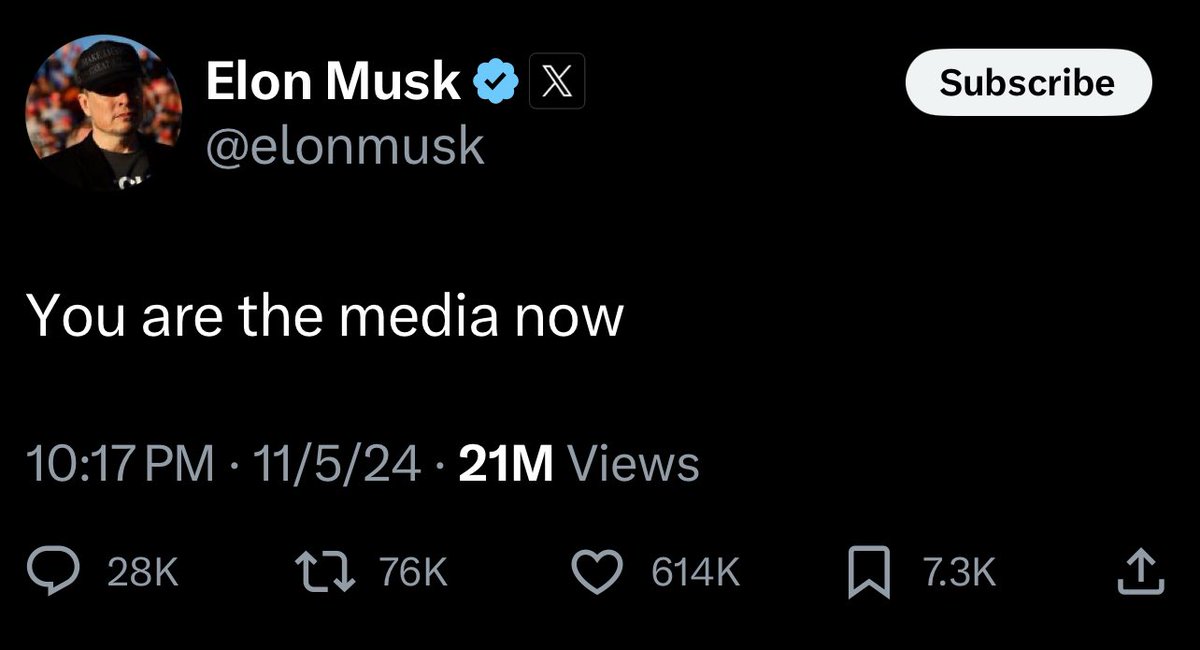
Task: Click the reply speech bubble icon
Action: [59, 573]
